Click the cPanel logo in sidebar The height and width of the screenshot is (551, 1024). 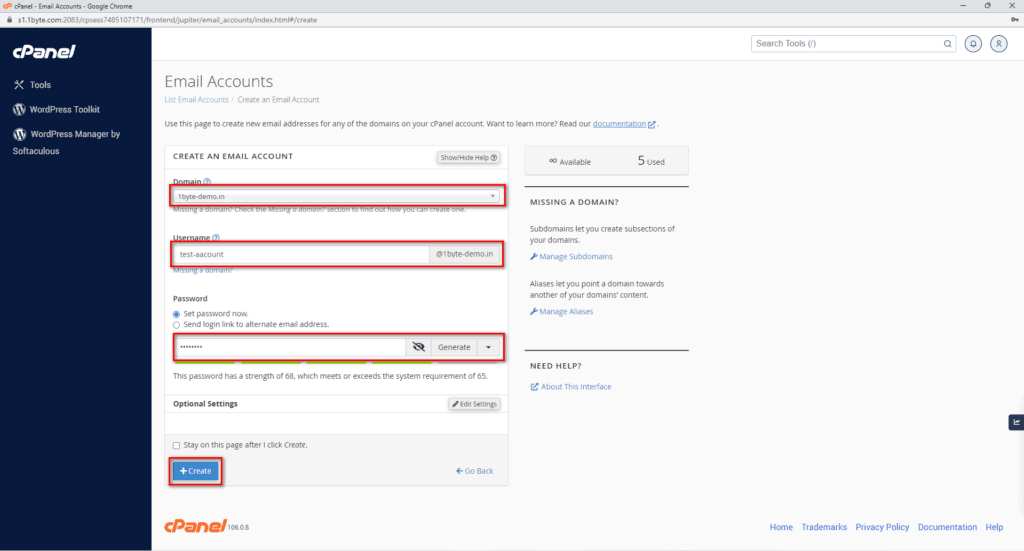pos(44,52)
